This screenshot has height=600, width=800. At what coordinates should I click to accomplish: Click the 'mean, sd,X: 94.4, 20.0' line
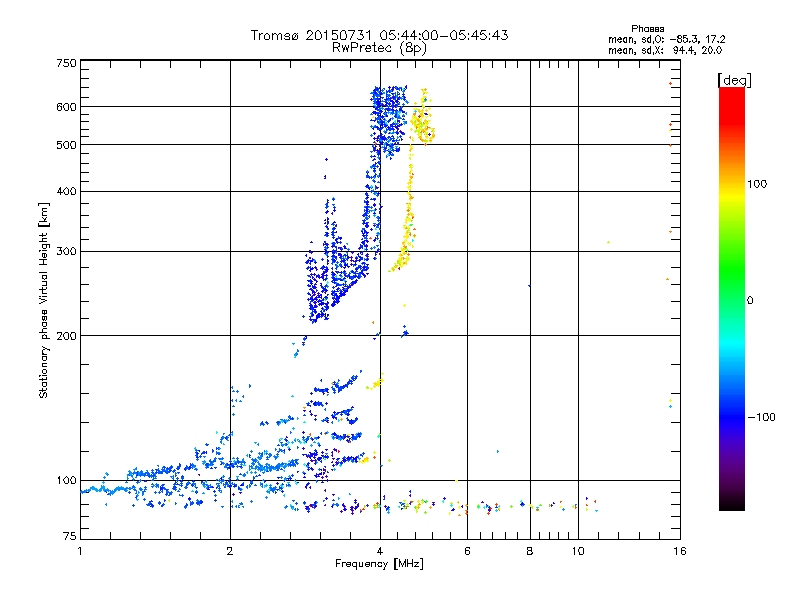665,50
